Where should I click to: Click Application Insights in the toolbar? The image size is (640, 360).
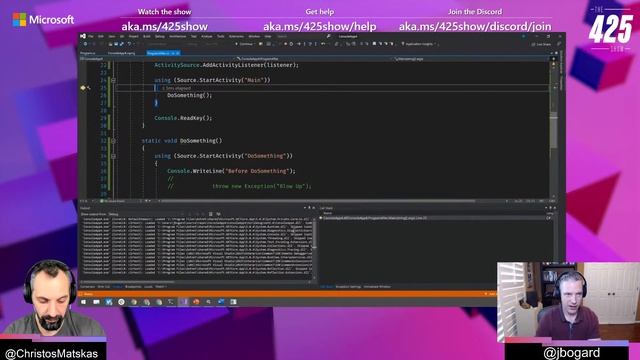tap(418, 44)
